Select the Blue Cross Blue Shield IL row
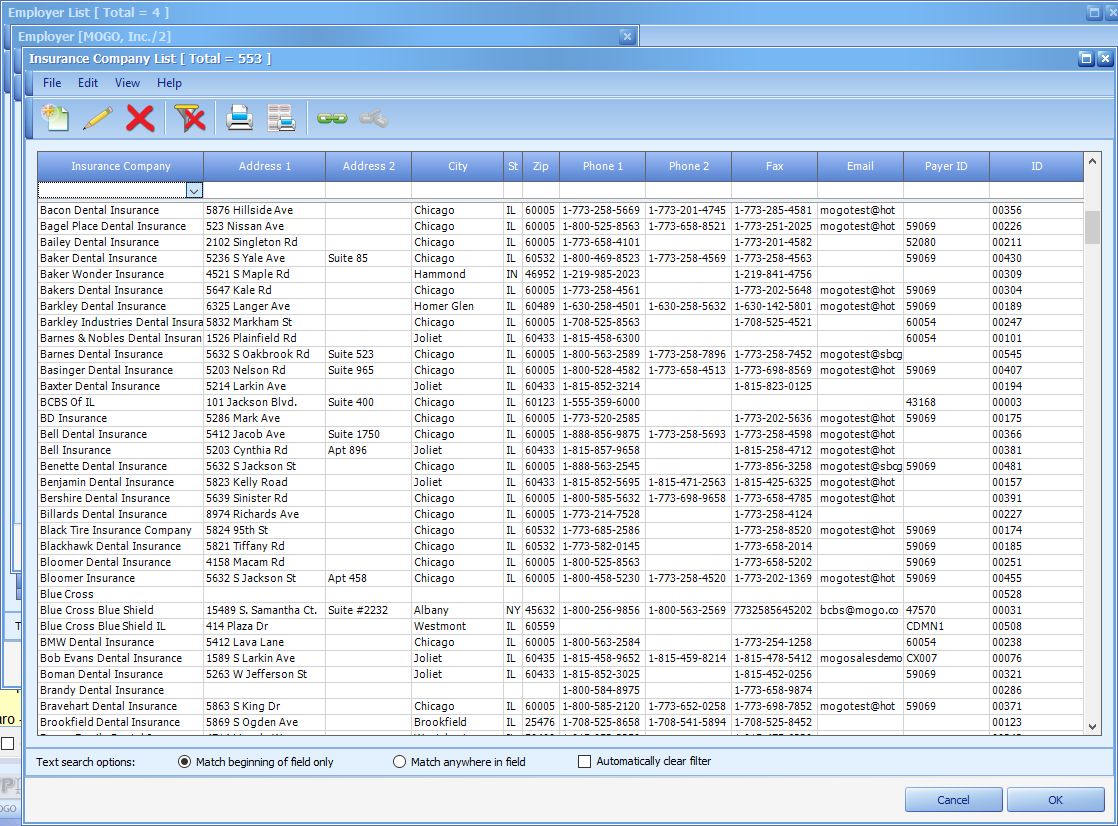 560,626
